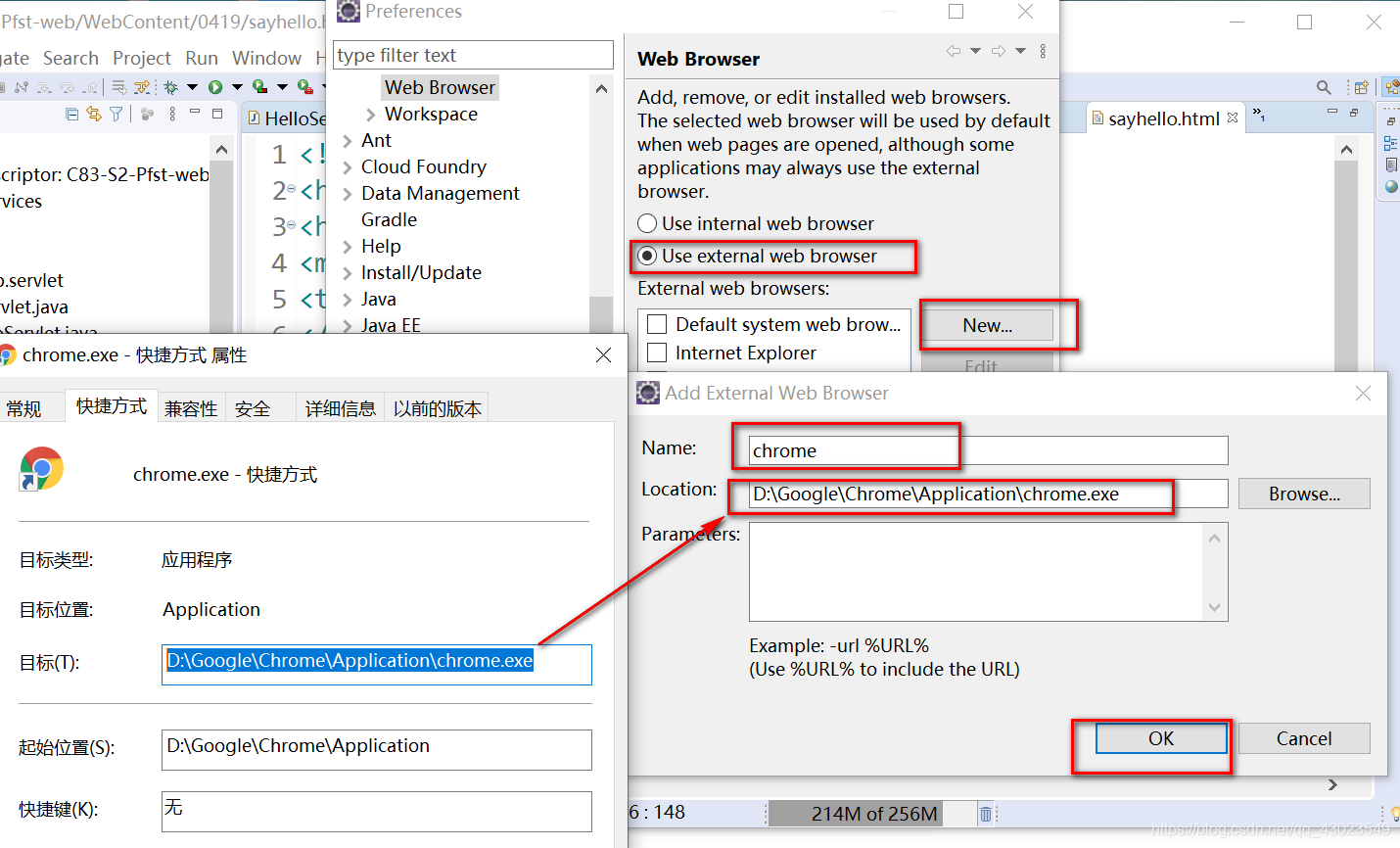Click the Browse... button
This screenshot has height=848, width=1400.
tap(1304, 494)
